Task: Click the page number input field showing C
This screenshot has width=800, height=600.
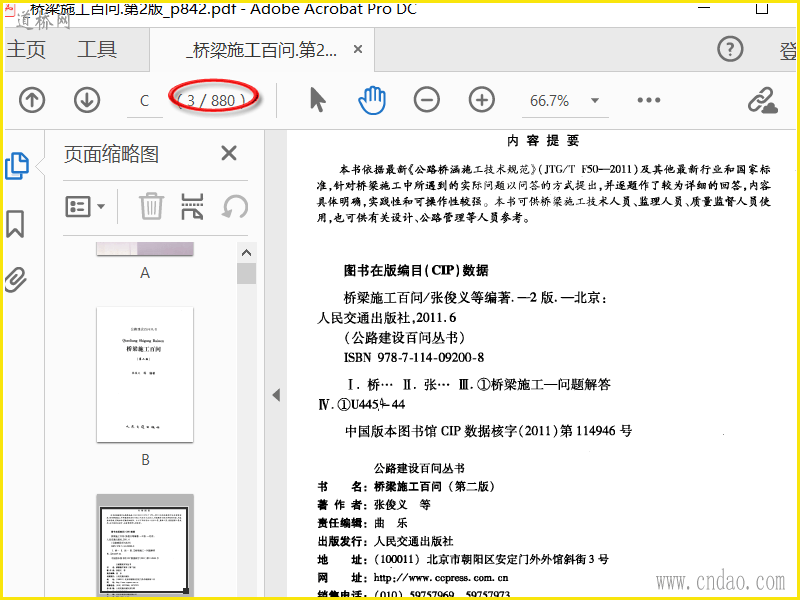Action: coord(145,101)
